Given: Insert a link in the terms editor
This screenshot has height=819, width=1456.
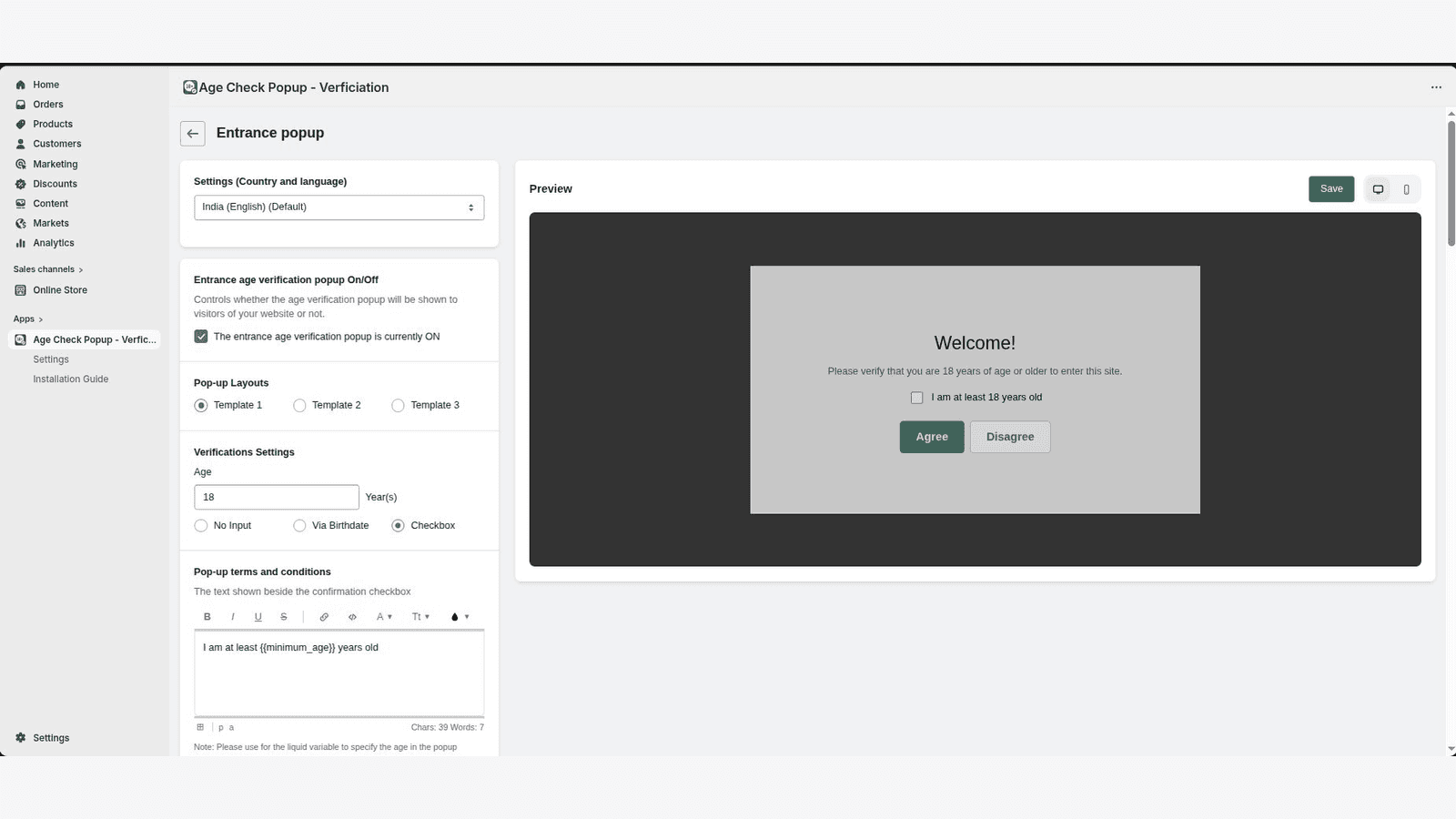Looking at the screenshot, I should point(324,616).
